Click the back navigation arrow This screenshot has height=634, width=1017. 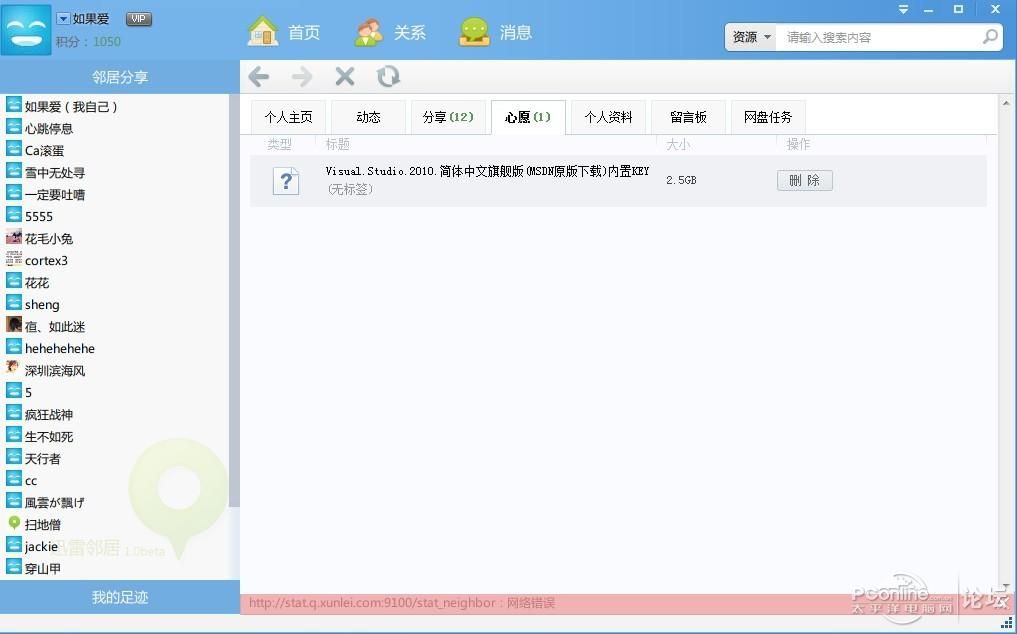[x=259, y=77]
